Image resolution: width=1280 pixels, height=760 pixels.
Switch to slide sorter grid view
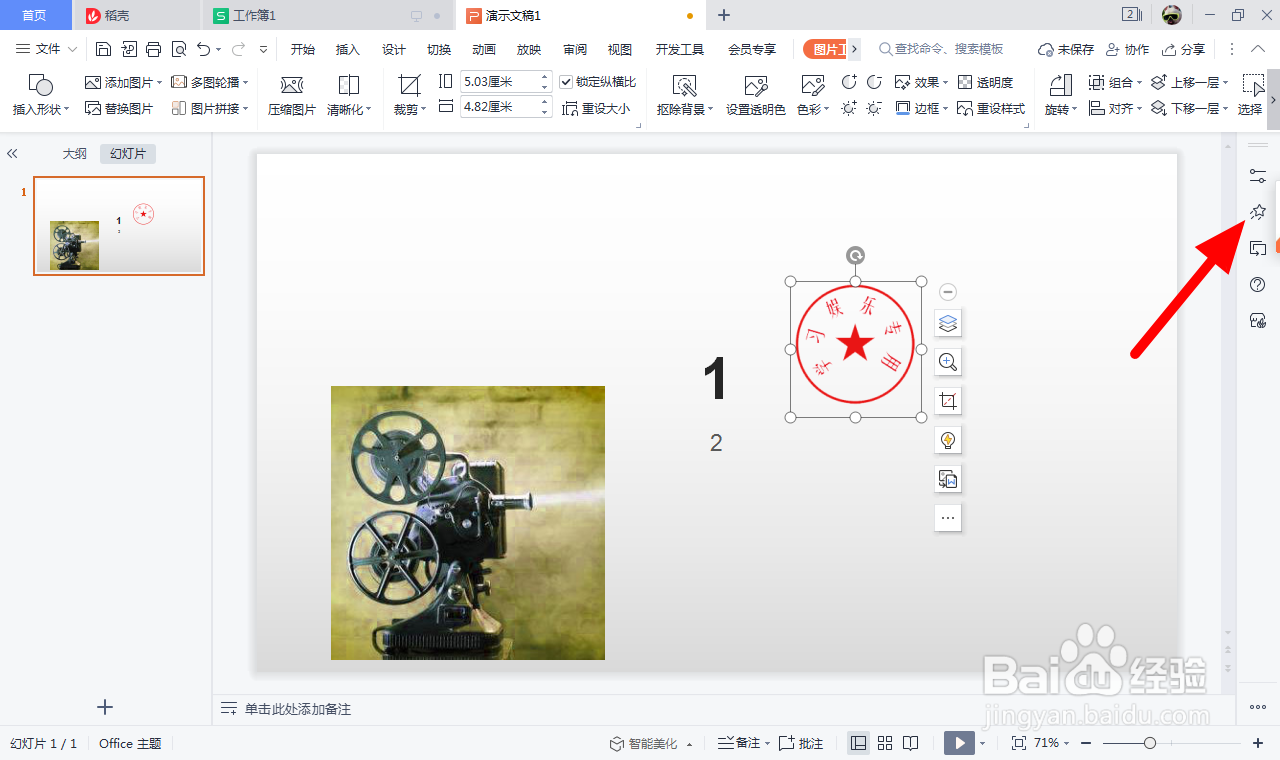(x=885, y=743)
